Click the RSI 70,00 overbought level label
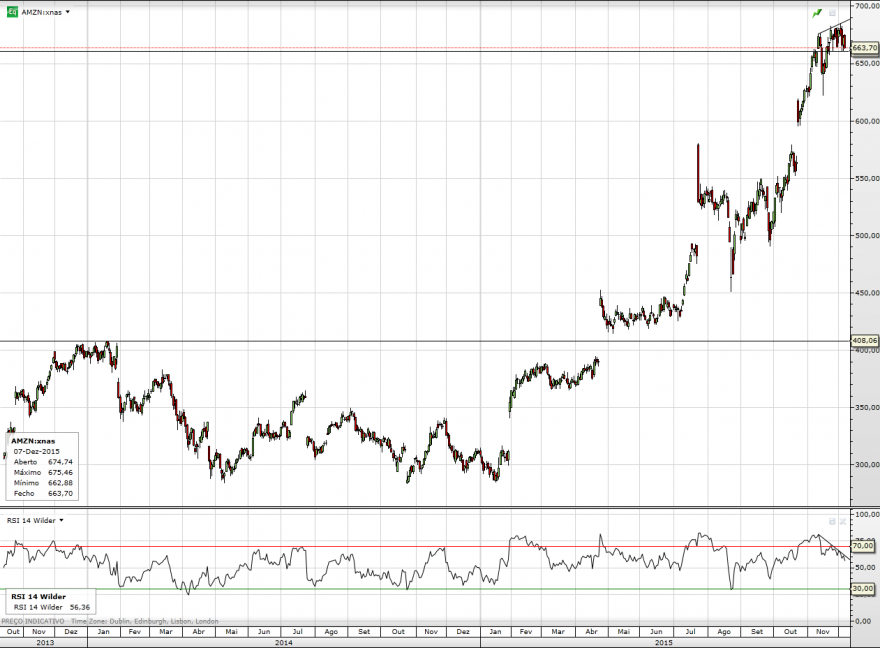Viewport: 880px width, 648px height. coord(863,545)
